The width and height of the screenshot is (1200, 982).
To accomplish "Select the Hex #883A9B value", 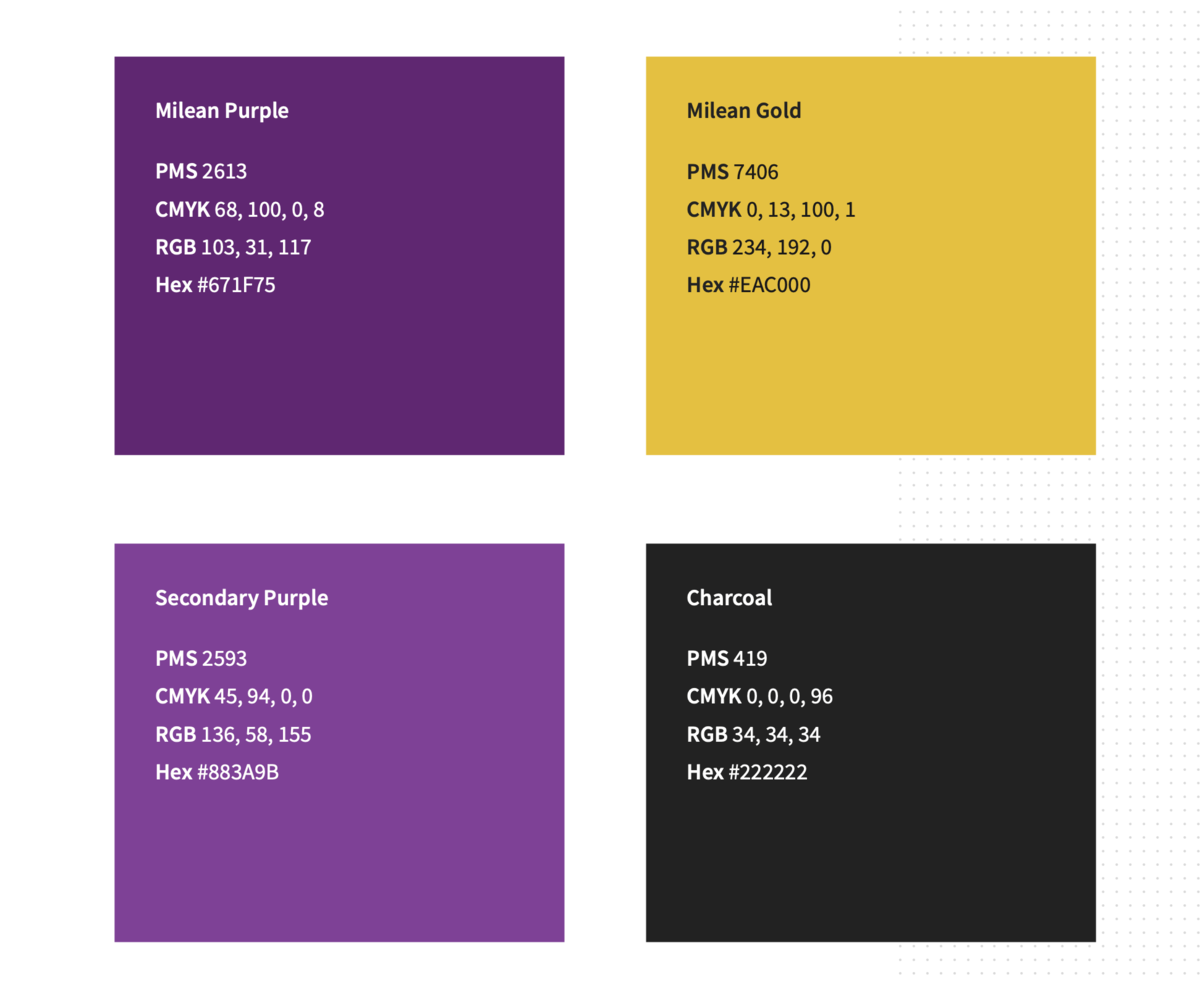I will click(x=216, y=772).
